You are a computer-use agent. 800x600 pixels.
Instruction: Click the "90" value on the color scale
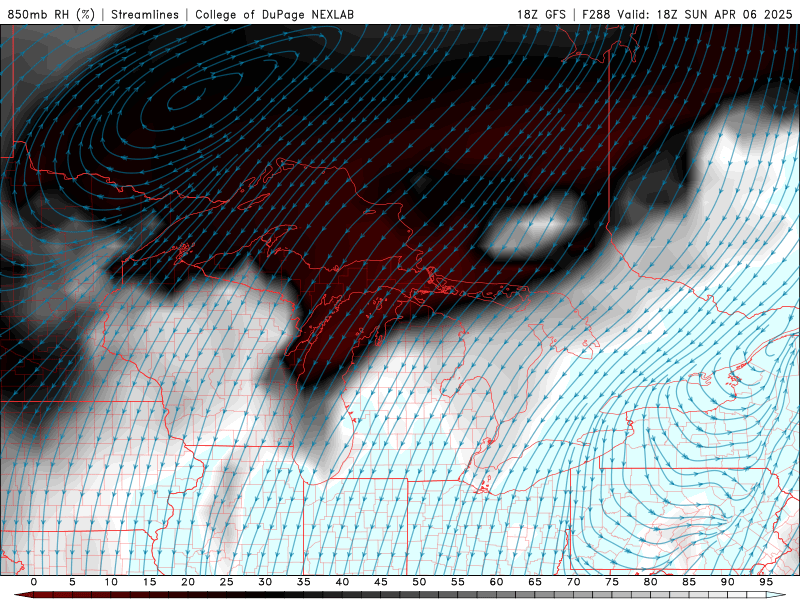pyautogui.click(x=728, y=582)
